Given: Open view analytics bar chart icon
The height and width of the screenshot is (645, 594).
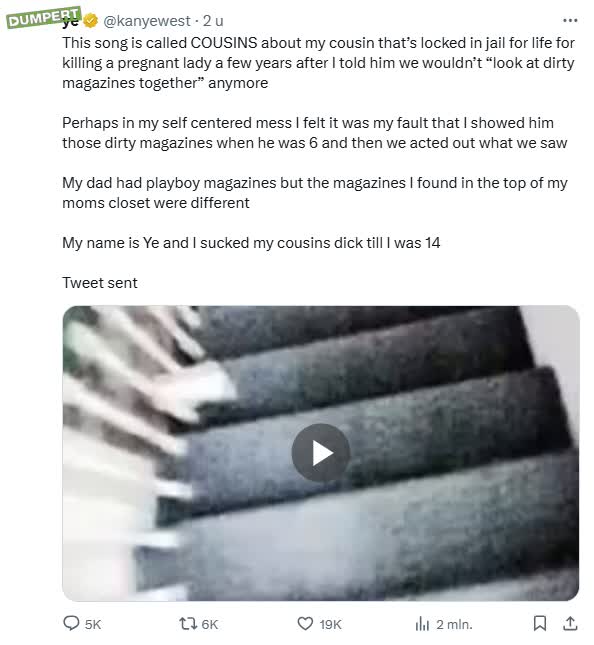Looking at the screenshot, I should 422,624.
